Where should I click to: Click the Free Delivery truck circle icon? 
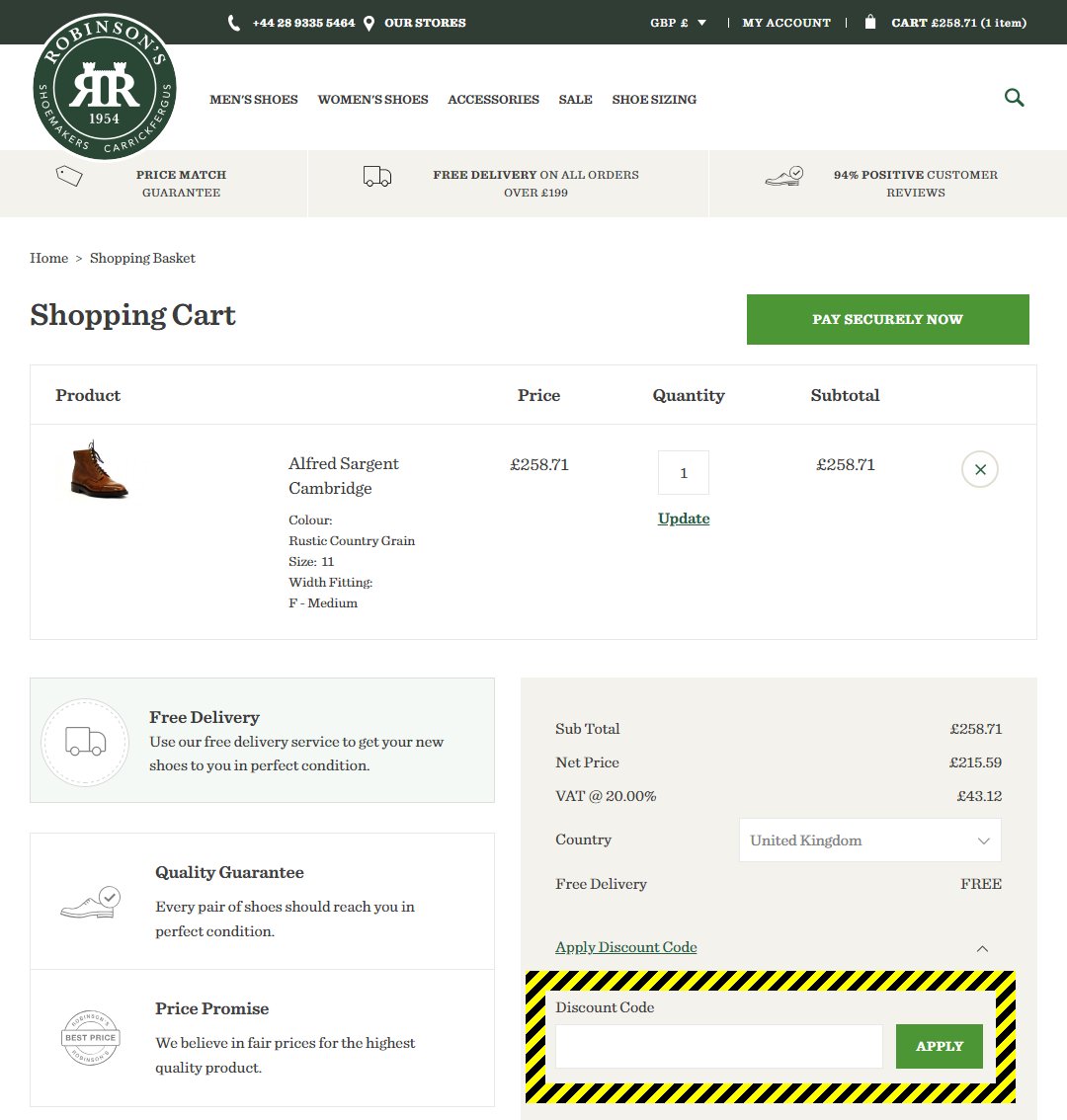[85, 742]
